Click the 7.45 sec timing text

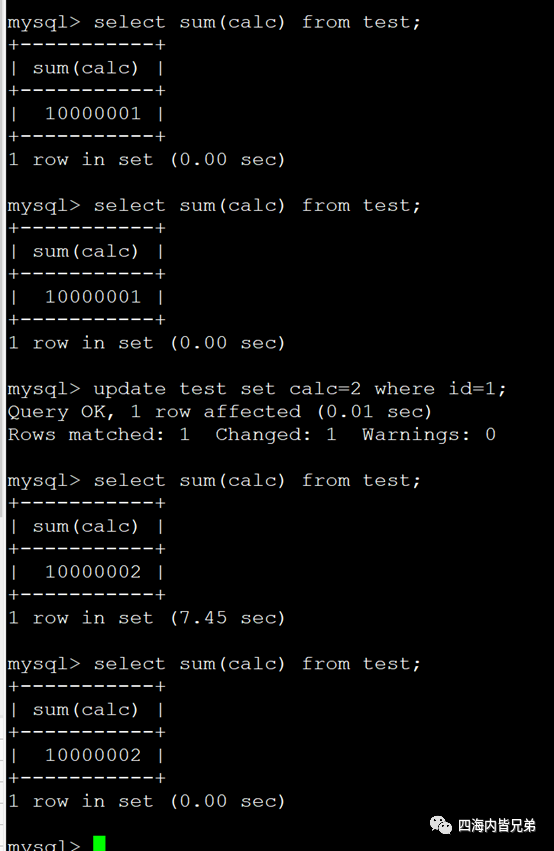click(227, 618)
